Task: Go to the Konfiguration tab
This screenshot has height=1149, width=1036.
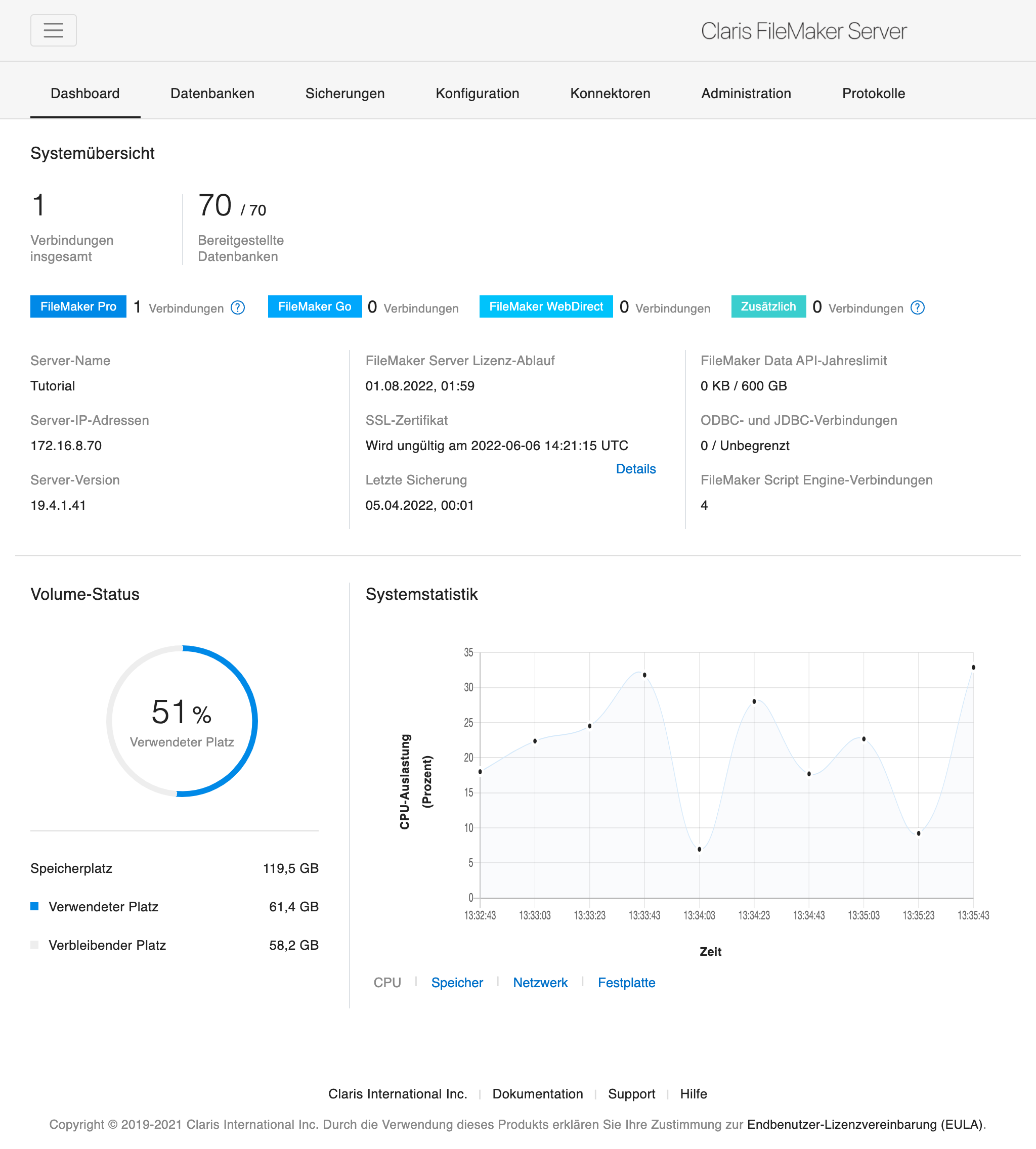Action: (478, 94)
